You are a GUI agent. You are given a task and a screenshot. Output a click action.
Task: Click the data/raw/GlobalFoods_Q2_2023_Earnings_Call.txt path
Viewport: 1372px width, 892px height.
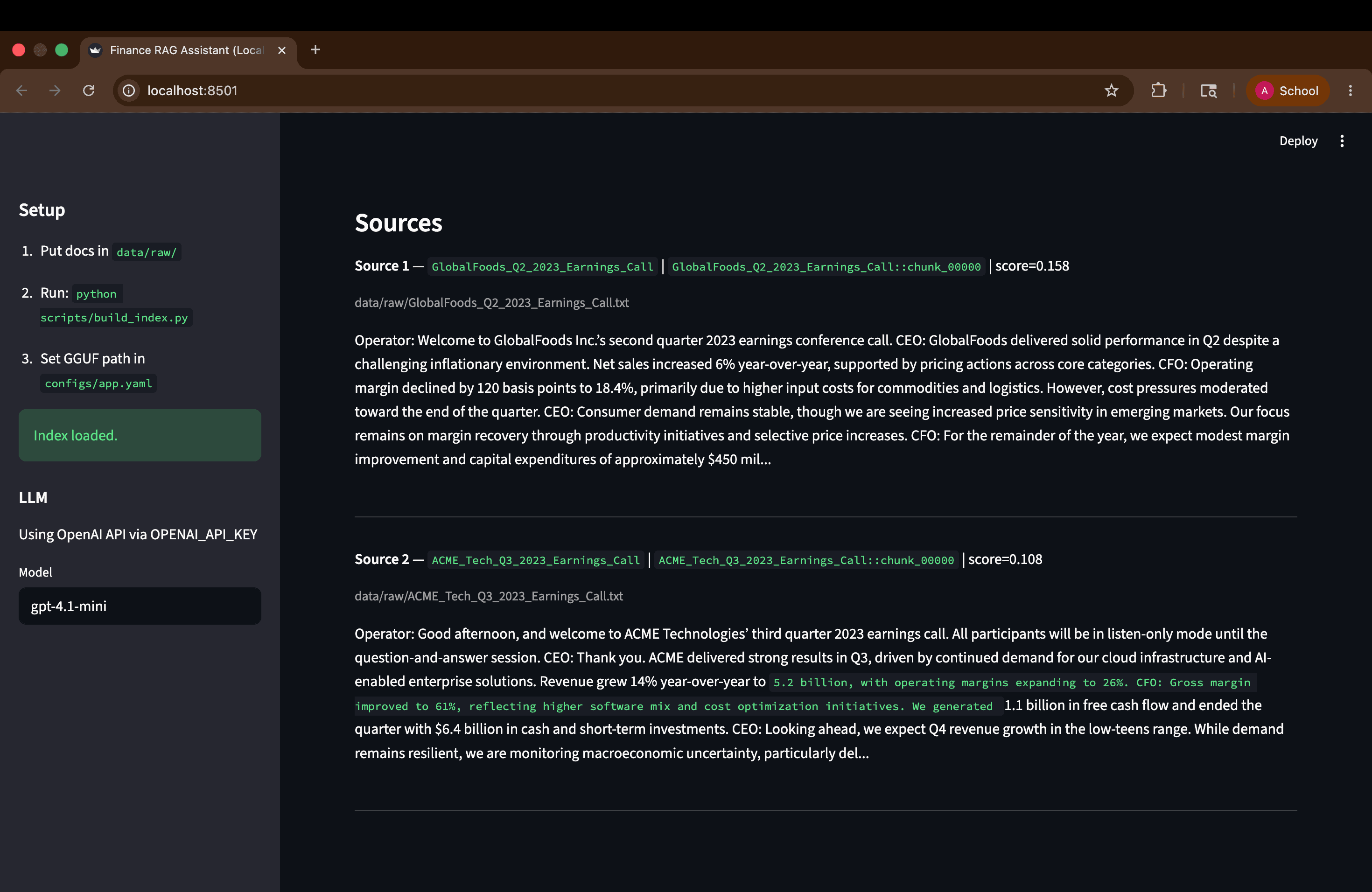click(x=492, y=302)
